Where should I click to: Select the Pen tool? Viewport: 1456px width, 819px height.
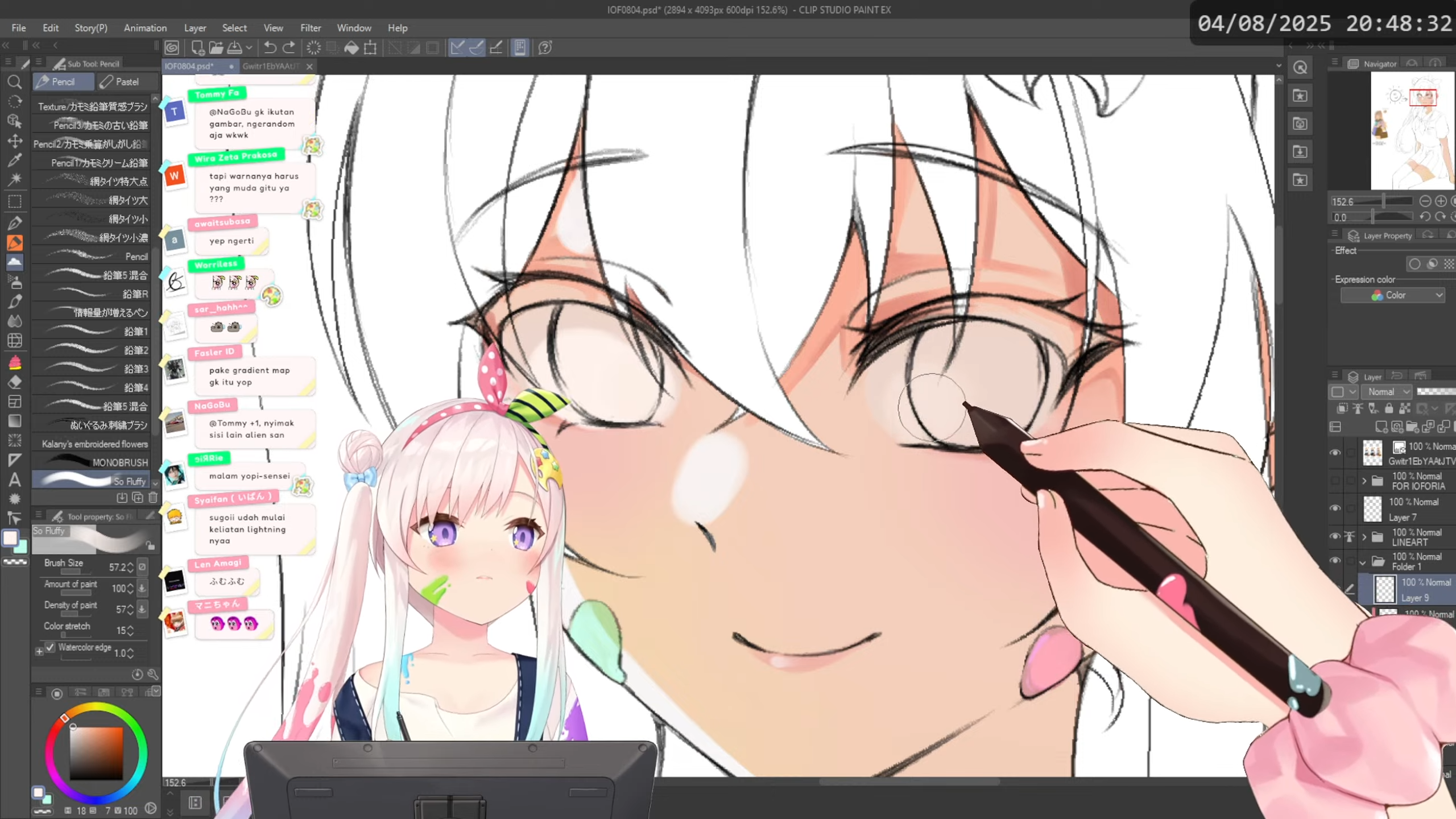click(15, 223)
